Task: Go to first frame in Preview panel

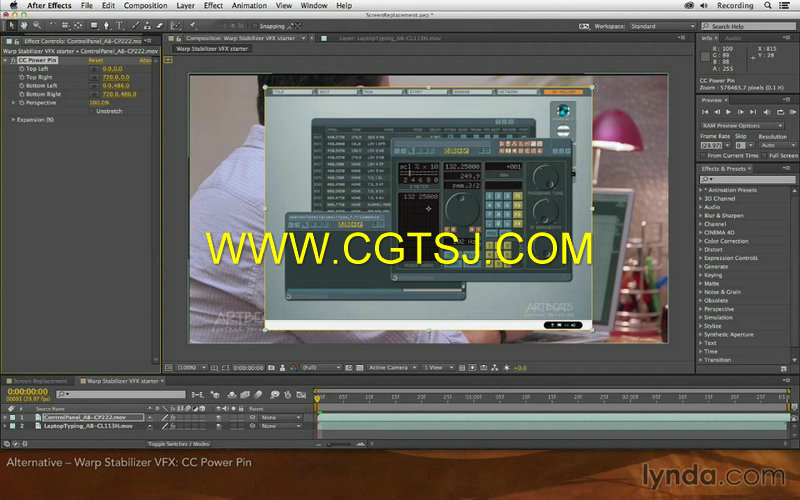Action: point(705,112)
